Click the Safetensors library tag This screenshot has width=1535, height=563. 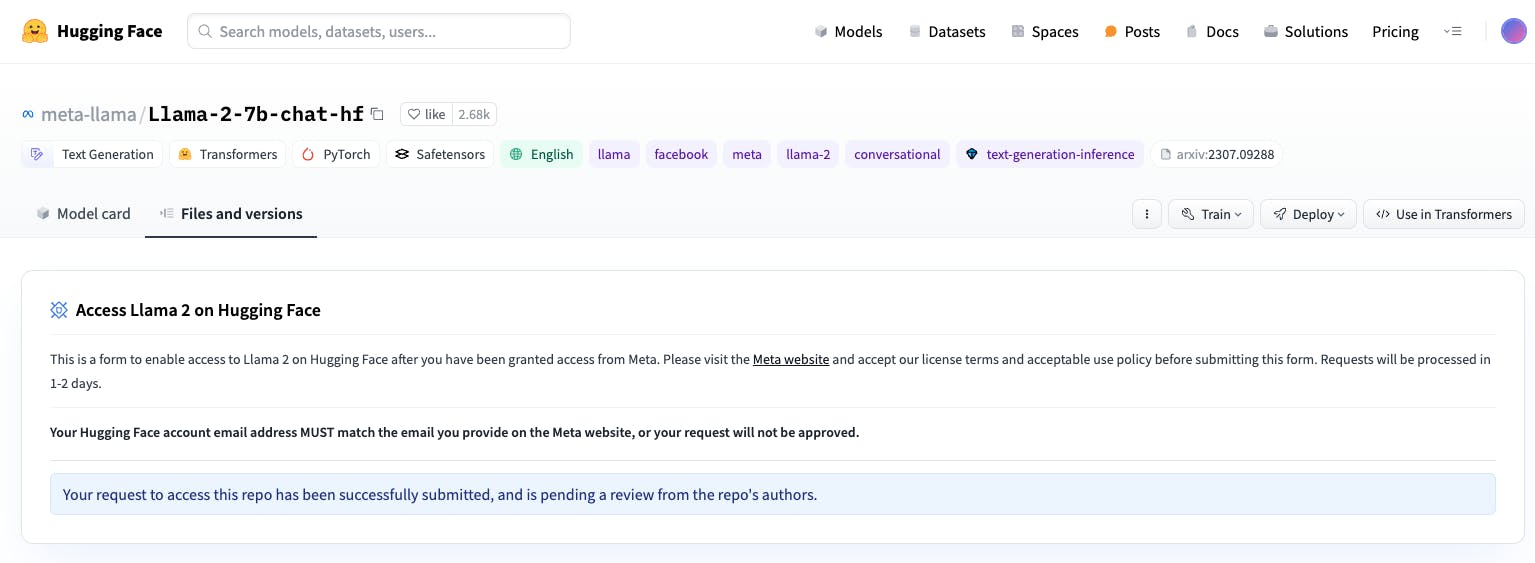(440, 154)
